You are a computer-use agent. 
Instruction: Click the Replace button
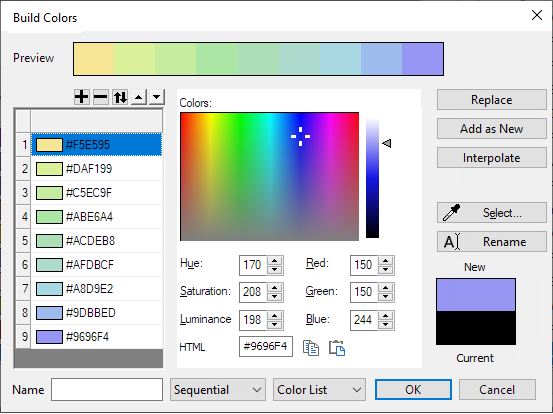click(x=492, y=100)
